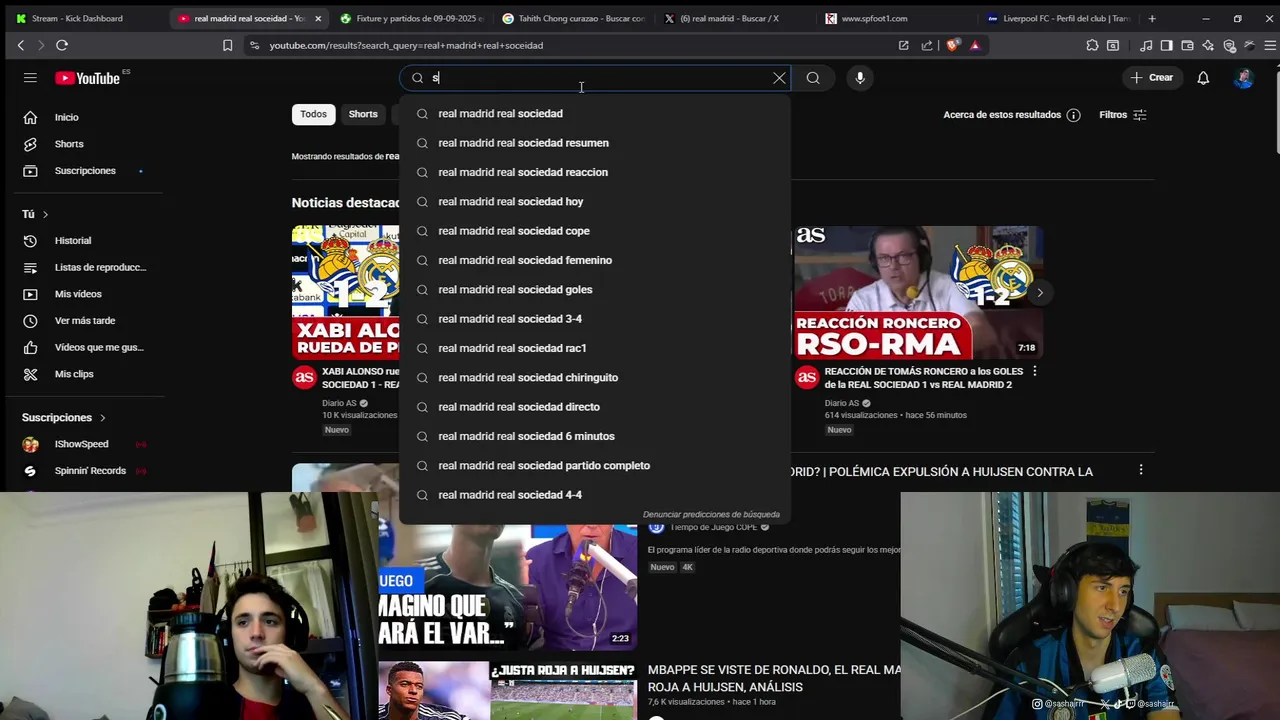This screenshot has width=1280, height=720.
Task: Switch to Liverpool FC Perfil del club tab
Action: (x=1060, y=18)
